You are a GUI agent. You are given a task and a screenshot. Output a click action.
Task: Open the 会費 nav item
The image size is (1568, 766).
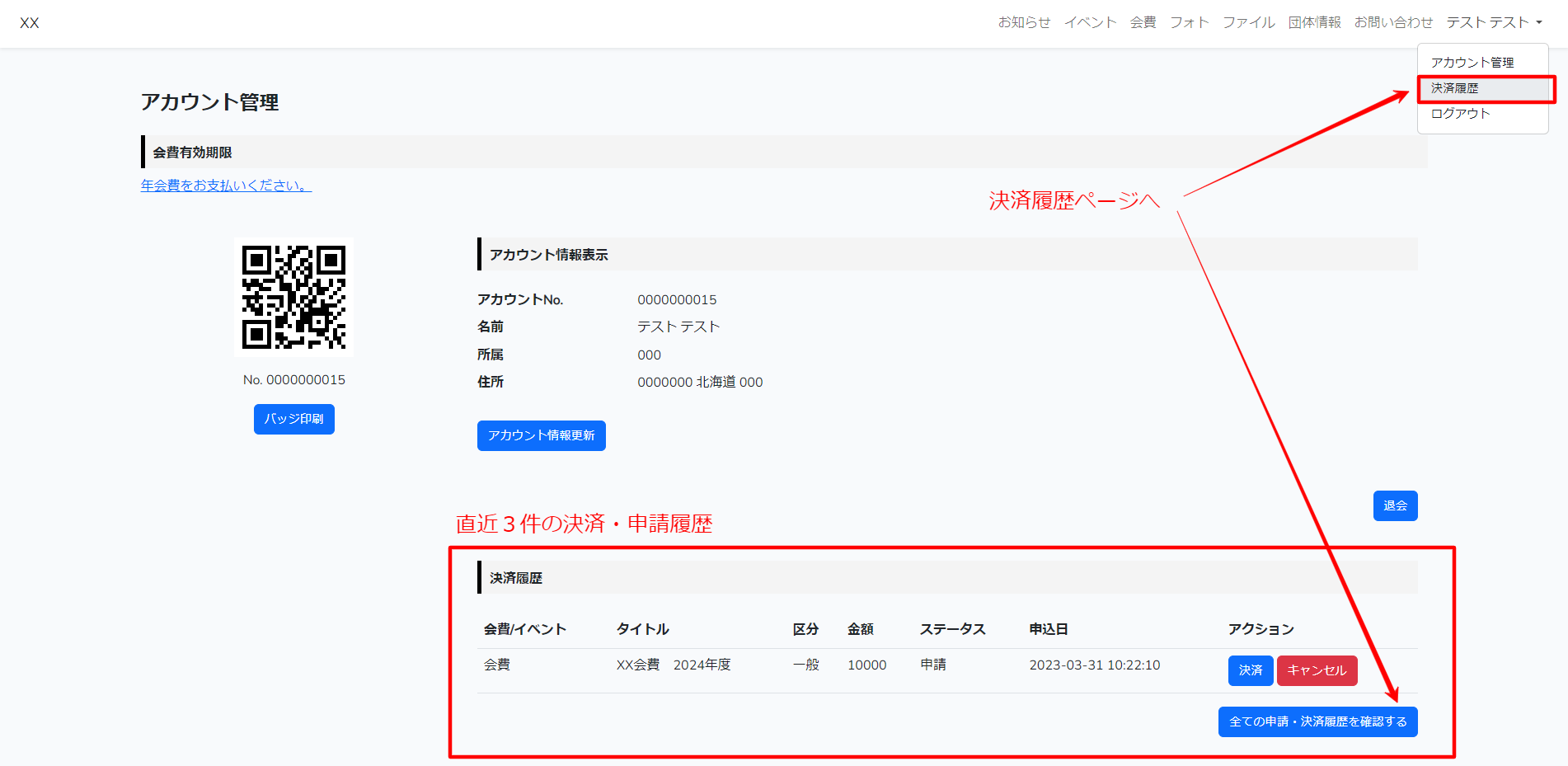(1143, 22)
